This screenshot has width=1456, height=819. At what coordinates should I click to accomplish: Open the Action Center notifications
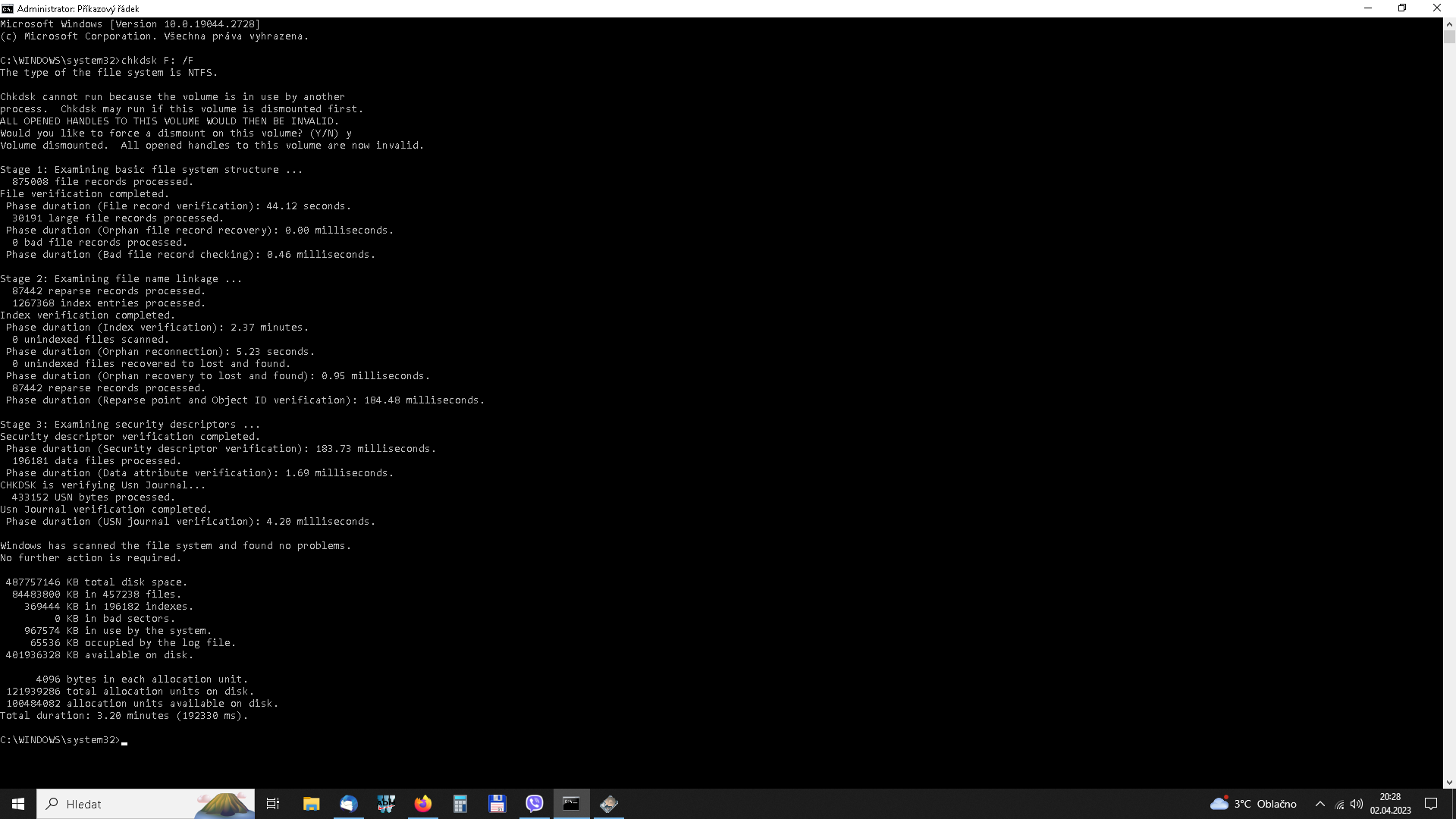[1431, 804]
